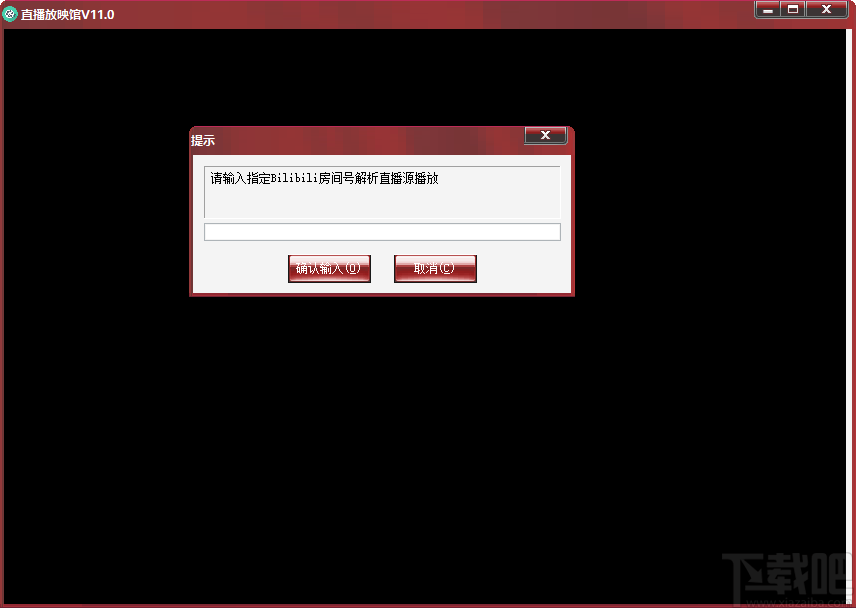Click dialog space between 确认输入 and 取消 buttons
The width and height of the screenshot is (856, 608).
(x=382, y=269)
